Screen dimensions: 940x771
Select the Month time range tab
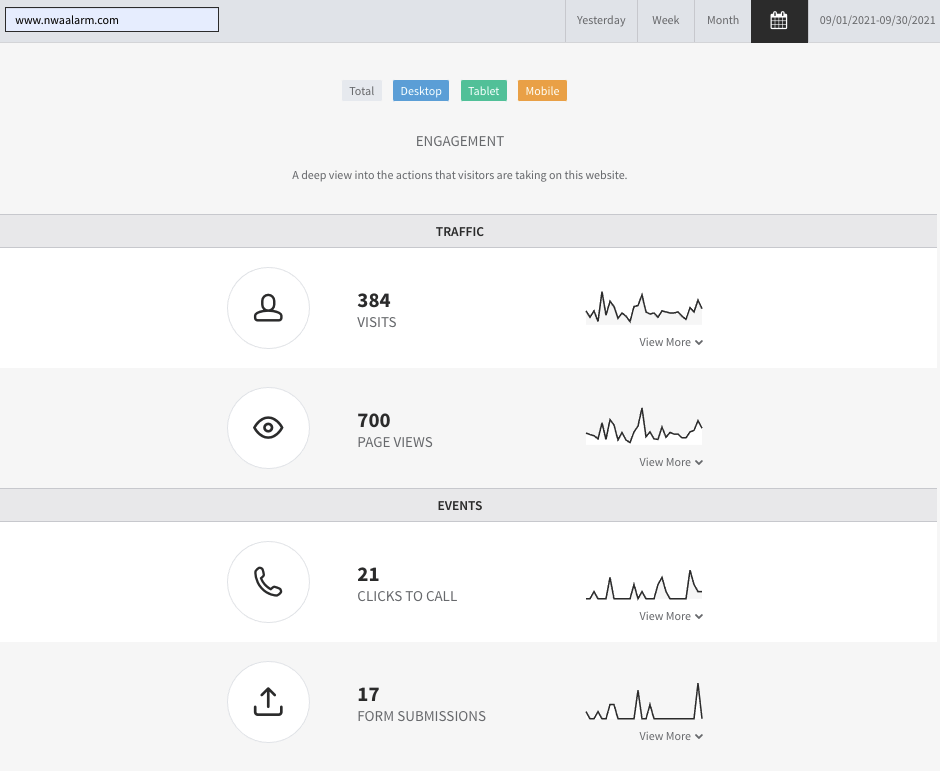click(x=723, y=21)
